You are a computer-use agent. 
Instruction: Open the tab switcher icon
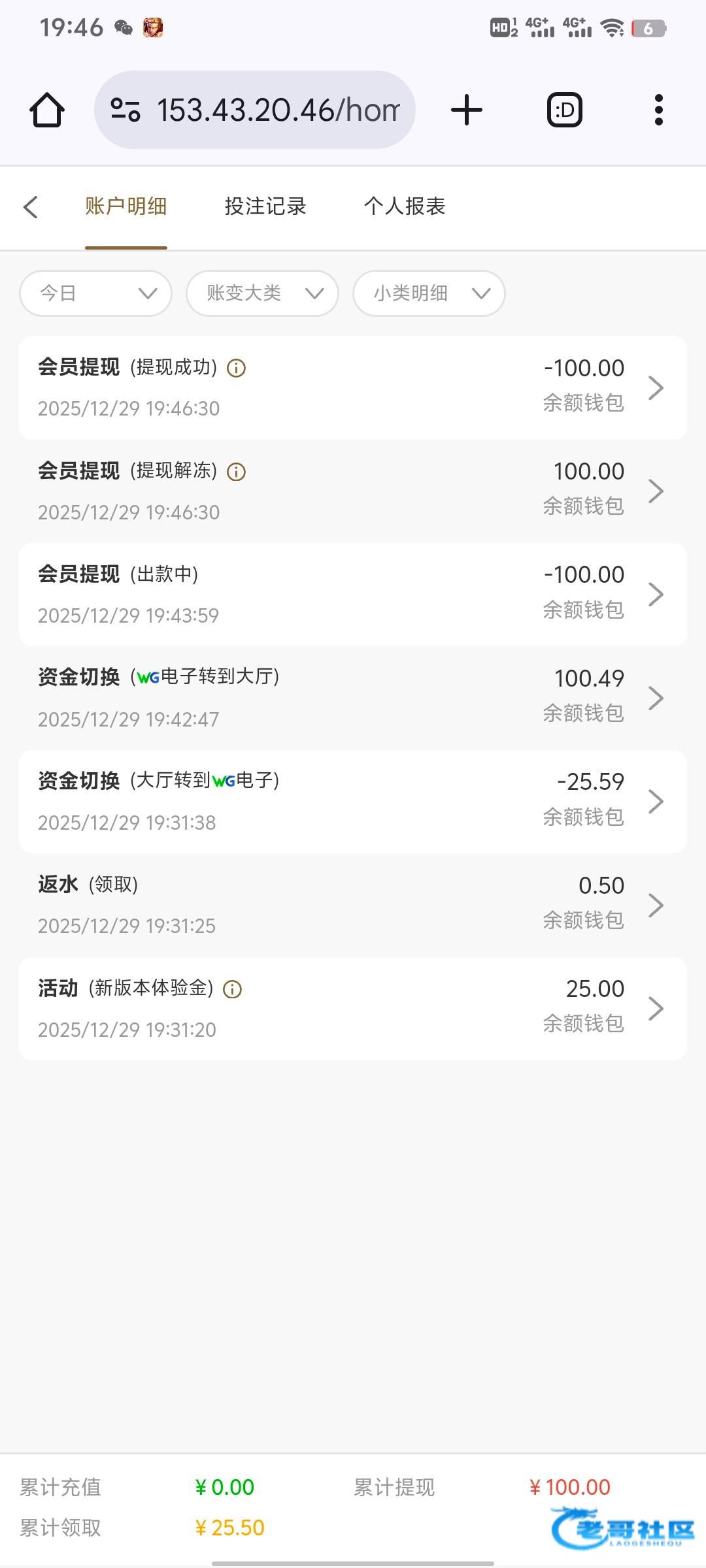click(565, 110)
